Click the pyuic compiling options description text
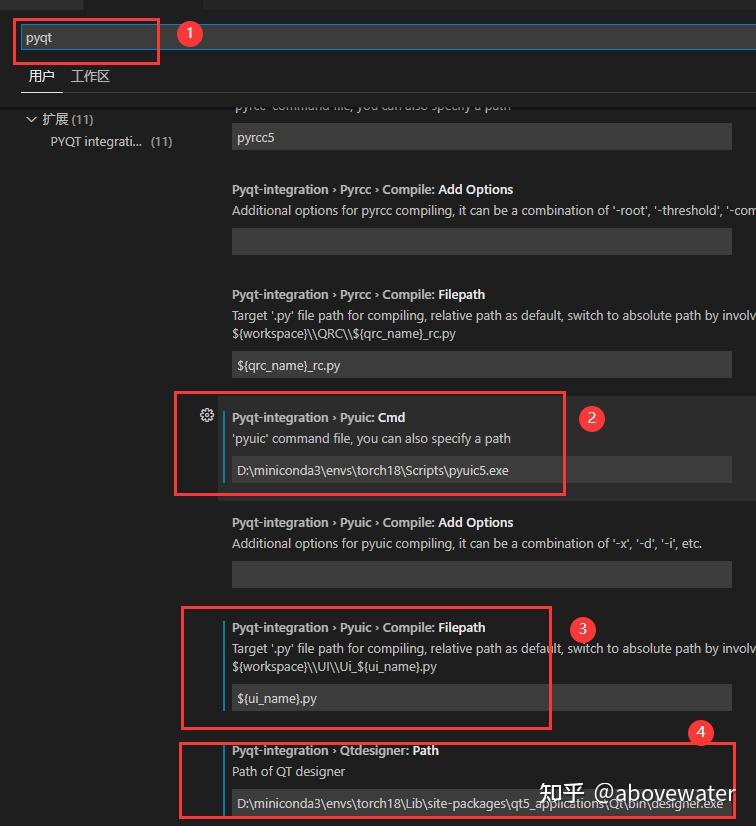The image size is (756, 826). tap(467, 544)
